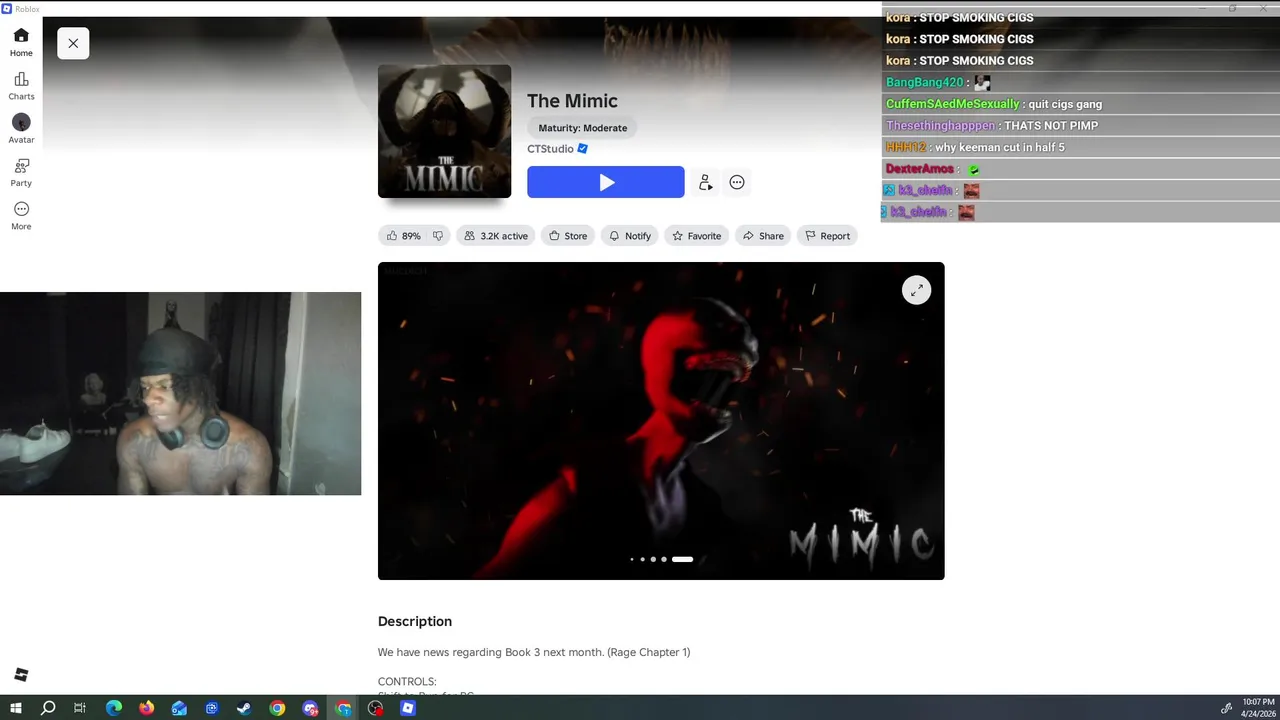Open the game Store

coord(568,236)
